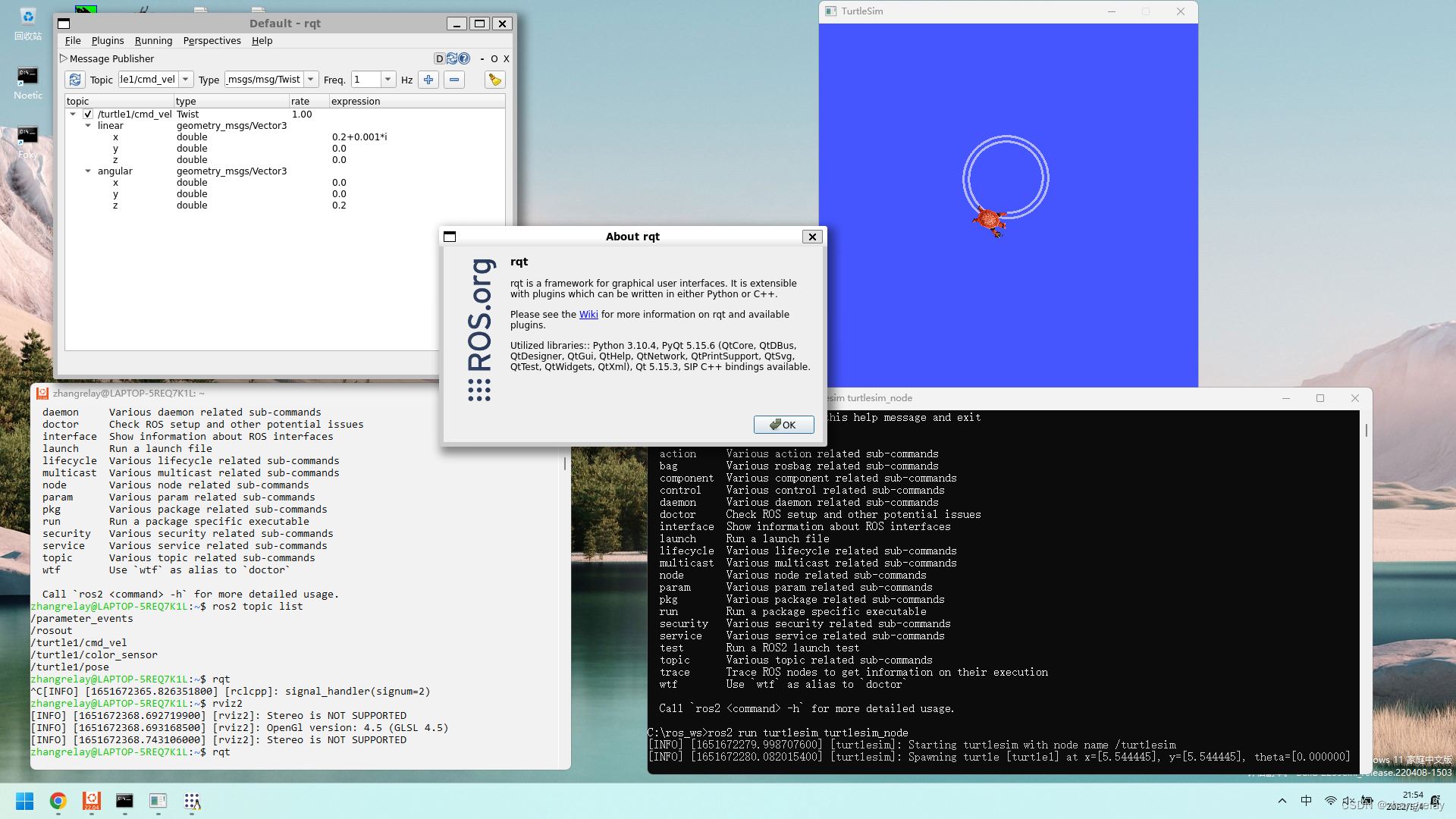1456x819 pixels.
Task: Click OK in the About rqt dialog
Action: point(783,425)
